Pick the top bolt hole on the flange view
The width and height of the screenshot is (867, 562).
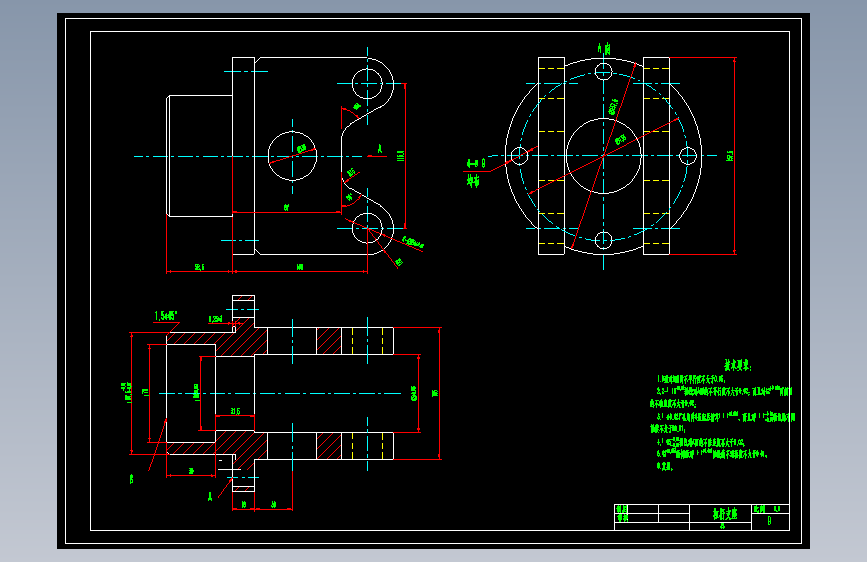pos(603,71)
